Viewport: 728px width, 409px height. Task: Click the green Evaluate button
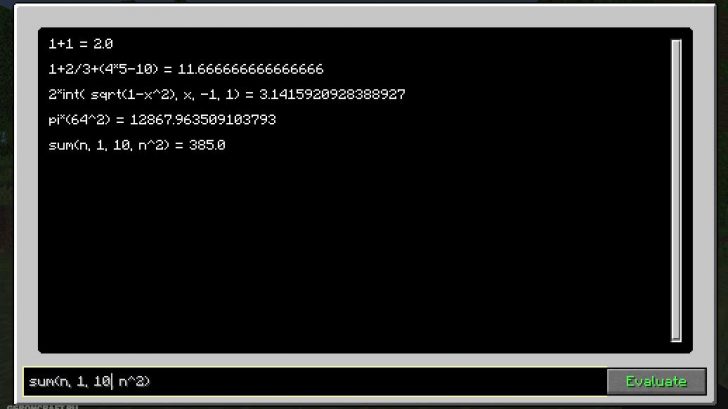[656, 381]
